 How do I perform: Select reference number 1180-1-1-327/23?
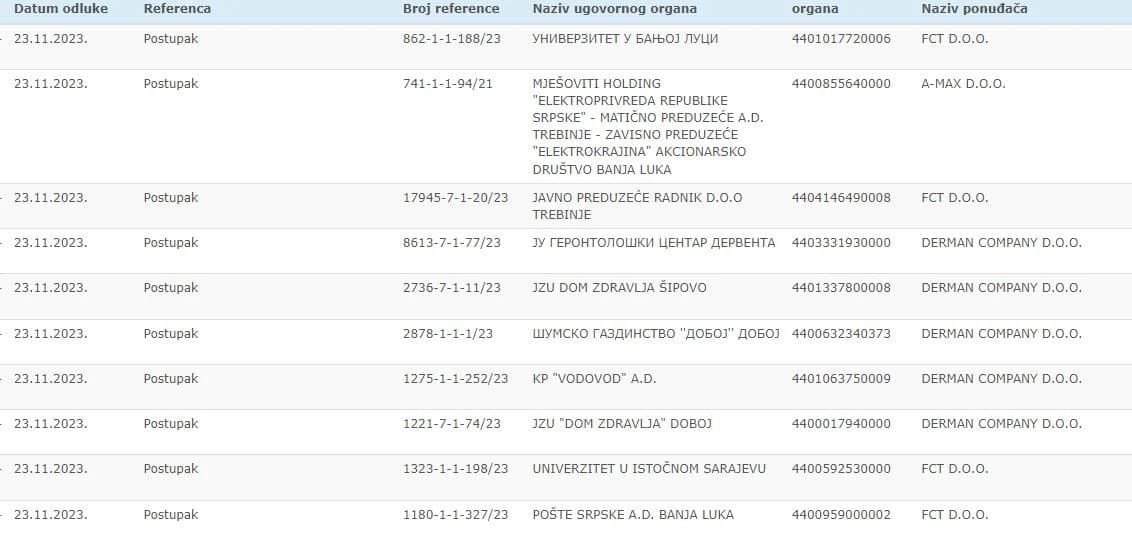coord(455,515)
